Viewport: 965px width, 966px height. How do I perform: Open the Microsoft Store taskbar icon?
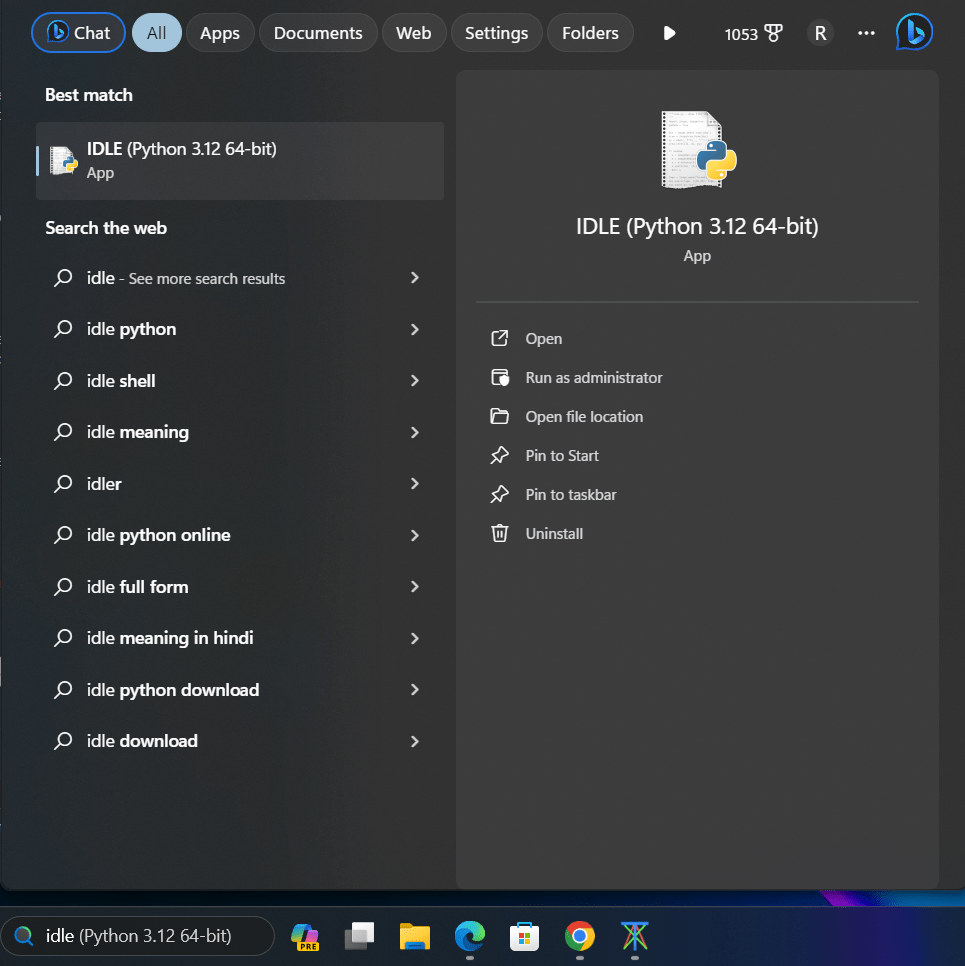[524, 939]
